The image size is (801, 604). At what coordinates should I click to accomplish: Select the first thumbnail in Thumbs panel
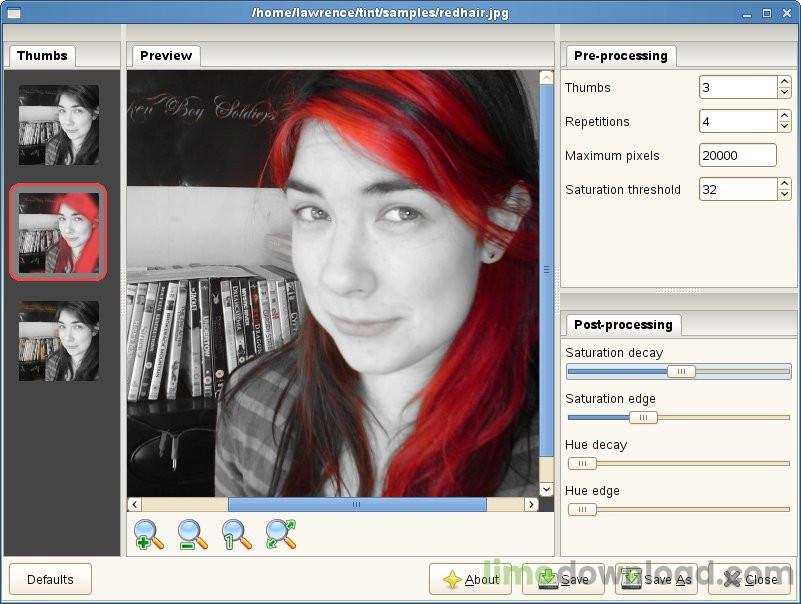pyautogui.click(x=59, y=125)
